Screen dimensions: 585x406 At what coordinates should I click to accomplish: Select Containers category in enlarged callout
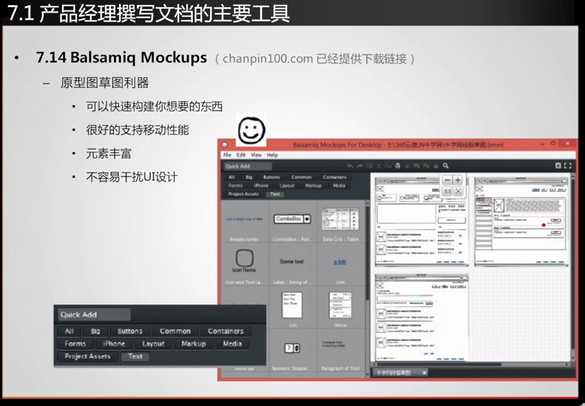click(x=226, y=331)
